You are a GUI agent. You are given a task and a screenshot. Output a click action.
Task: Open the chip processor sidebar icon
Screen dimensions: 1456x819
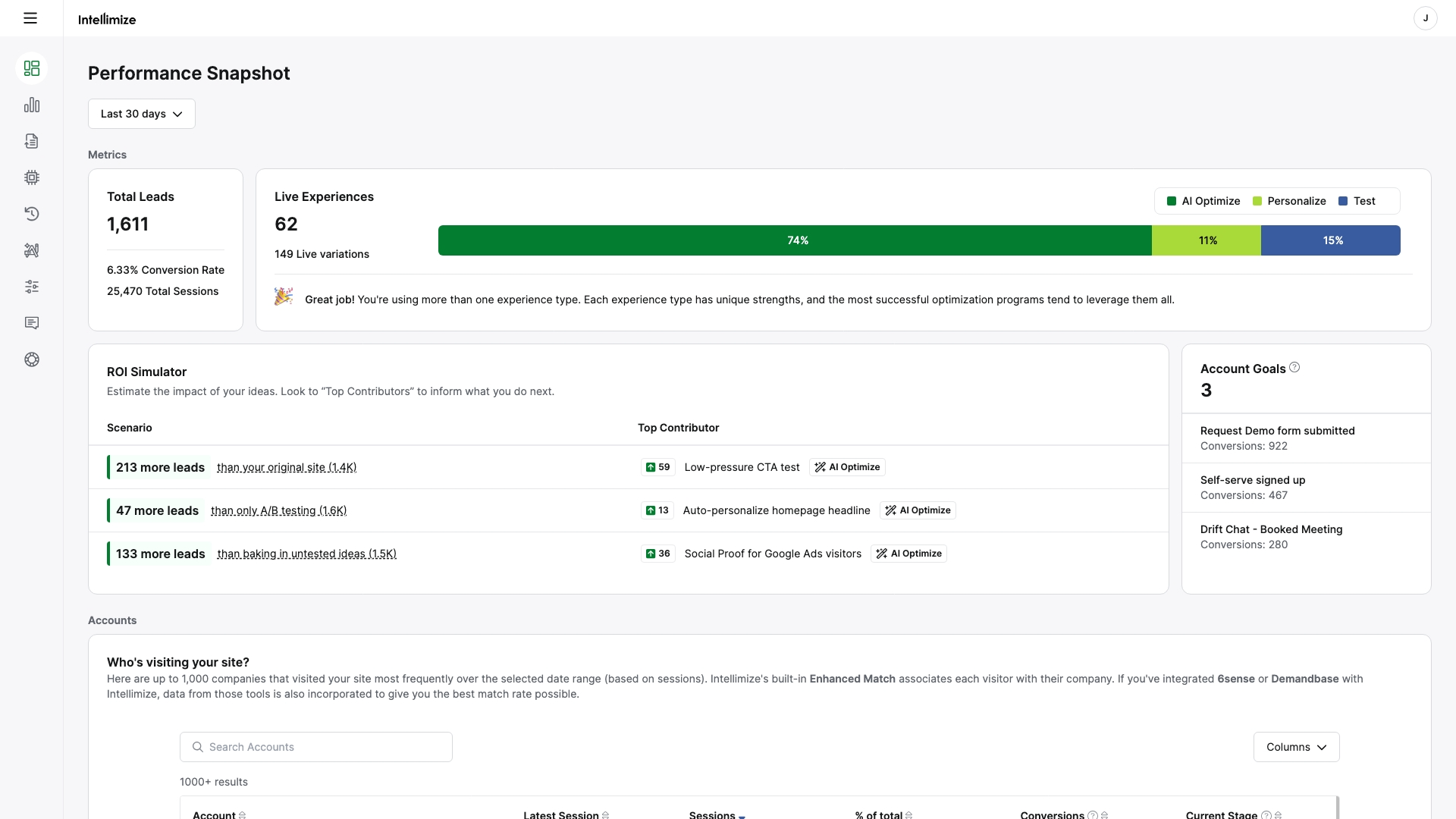pyautogui.click(x=32, y=177)
